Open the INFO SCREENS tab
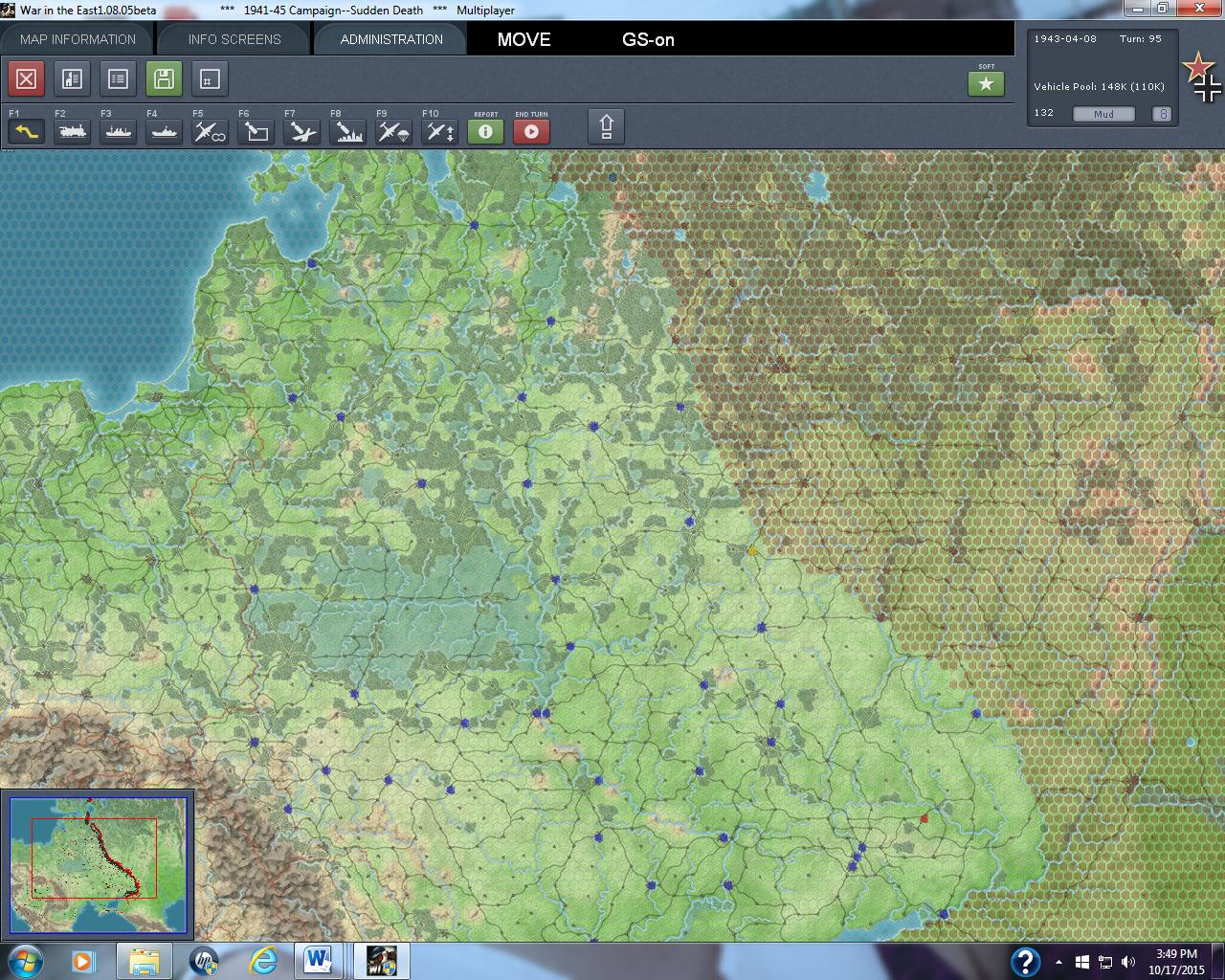The image size is (1225, 980). click(234, 39)
